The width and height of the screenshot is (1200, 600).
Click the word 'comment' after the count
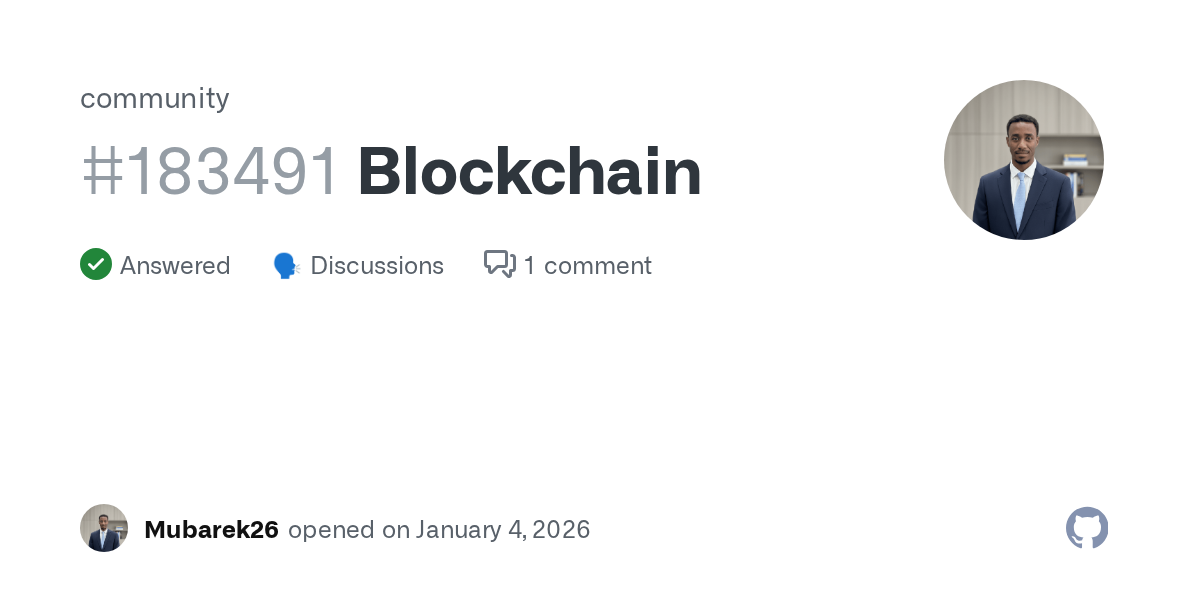pos(598,266)
